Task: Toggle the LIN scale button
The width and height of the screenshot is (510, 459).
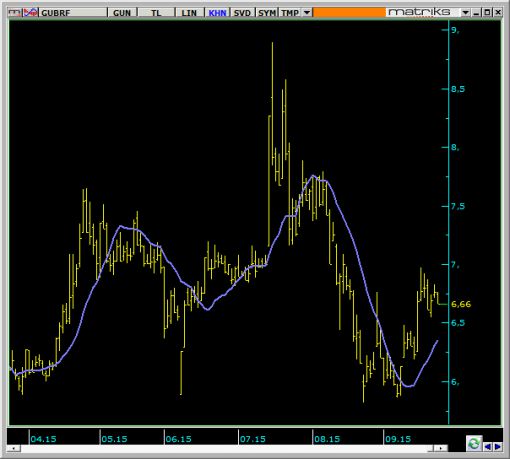Action: tap(189, 13)
